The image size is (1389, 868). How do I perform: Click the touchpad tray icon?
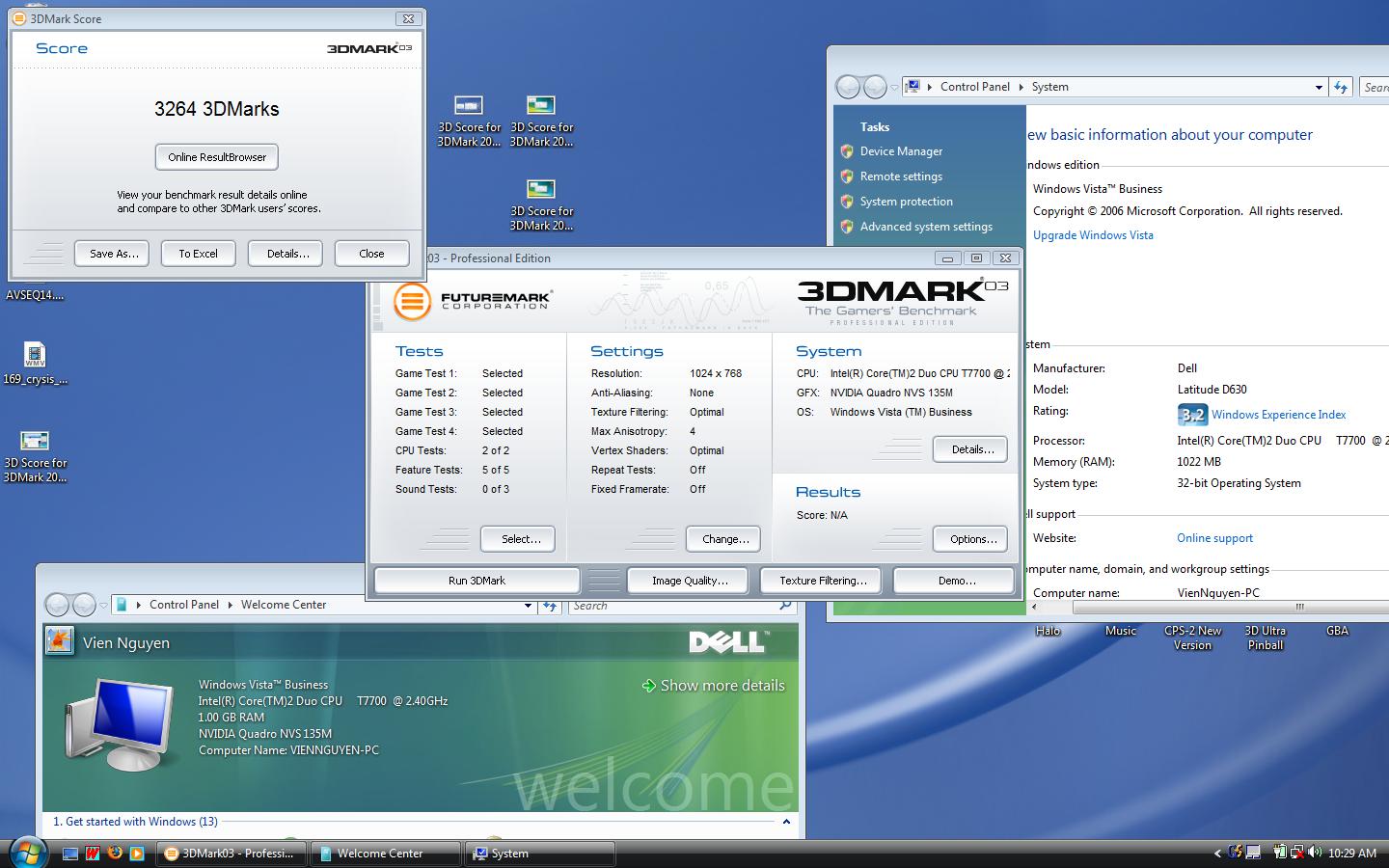(x=1252, y=853)
